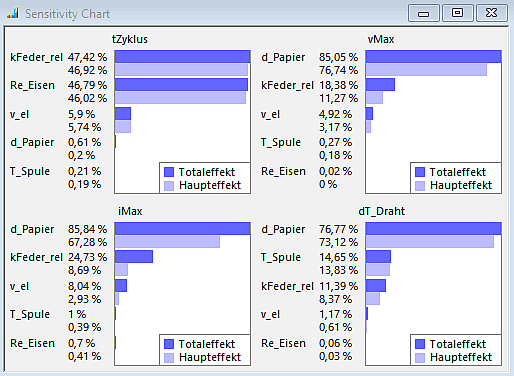Click the d_Papier total bar in vMax chart
This screenshot has height=376, width=514.
tap(433, 57)
